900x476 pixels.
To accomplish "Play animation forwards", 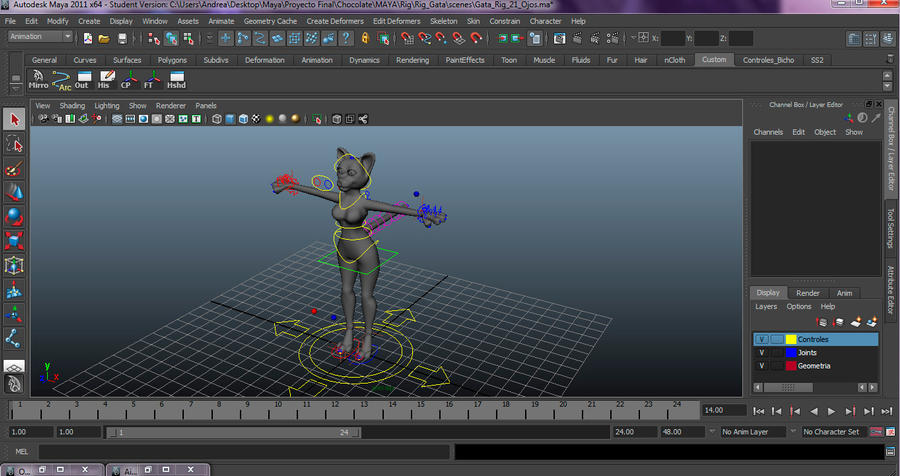I will point(832,411).
